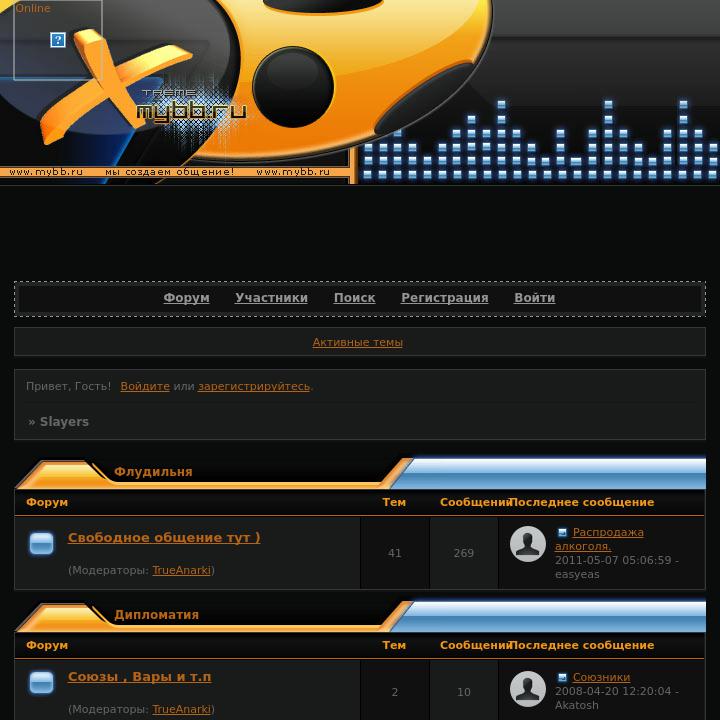Open forum Свободное общение тут )
Viewport: 720px width, 720px height.
[x=164, y=538]
